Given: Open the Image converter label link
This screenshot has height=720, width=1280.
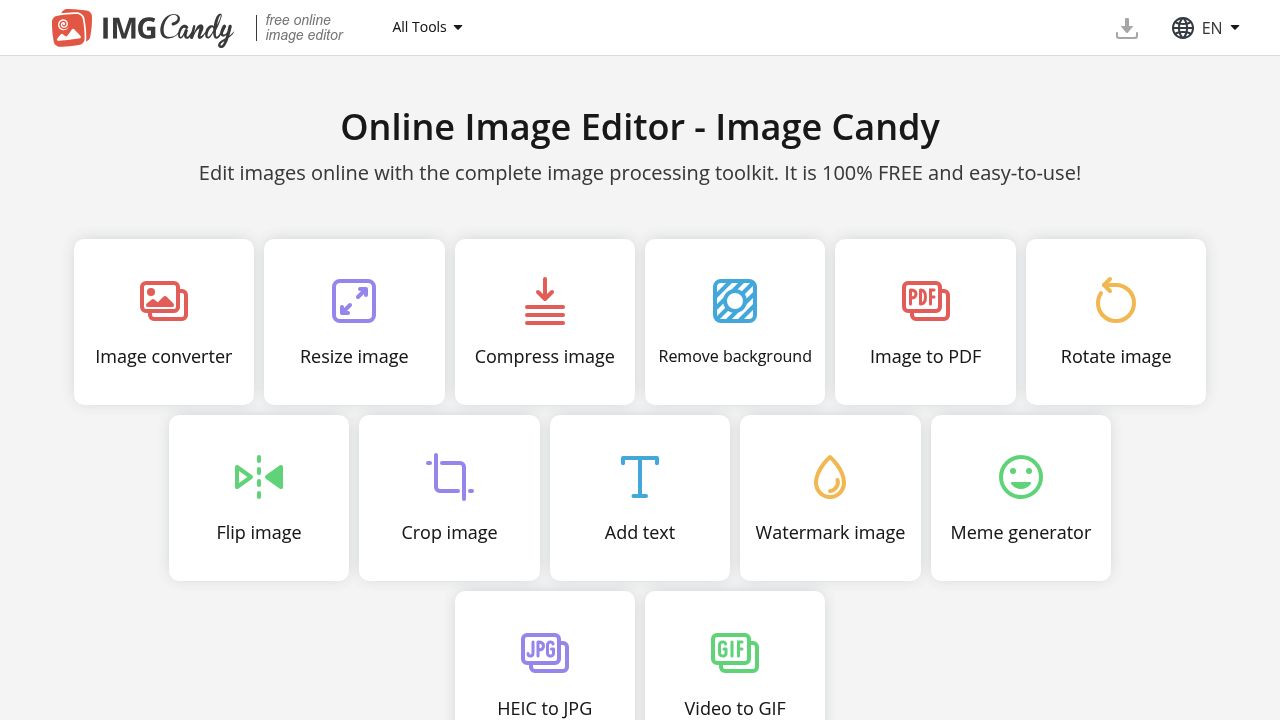Looking at the screenshot, I should click(x=164, y=357).
